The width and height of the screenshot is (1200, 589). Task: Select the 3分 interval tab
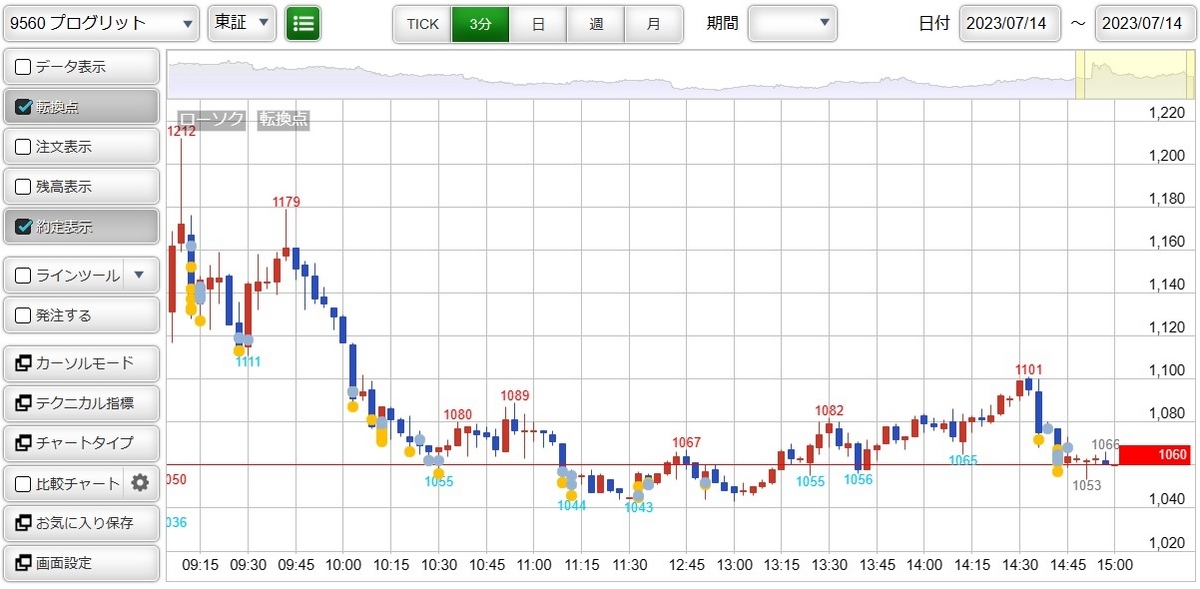pyautogui.click(x=480, y=24)
